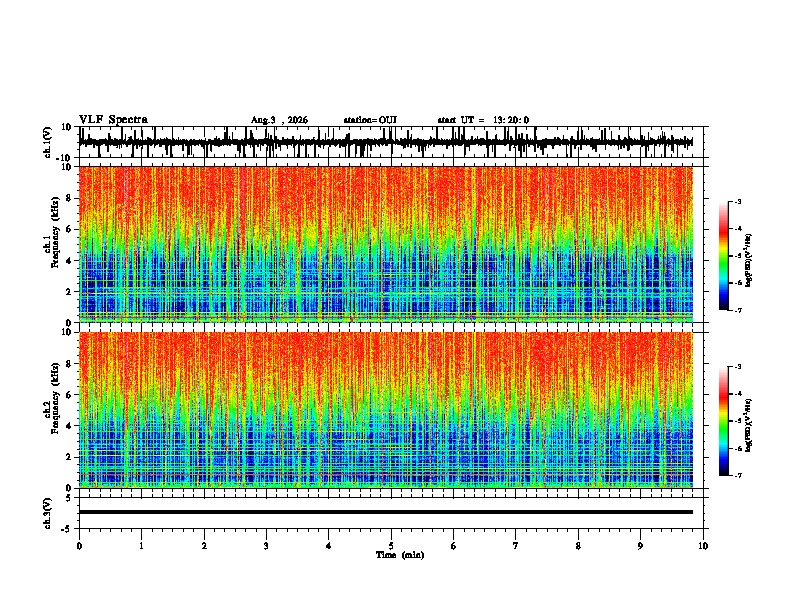This screenshot has width=792, height=612.
Task: Click the 'ch.1(V)' waveform axis label
Action: [x=48, y=142]
